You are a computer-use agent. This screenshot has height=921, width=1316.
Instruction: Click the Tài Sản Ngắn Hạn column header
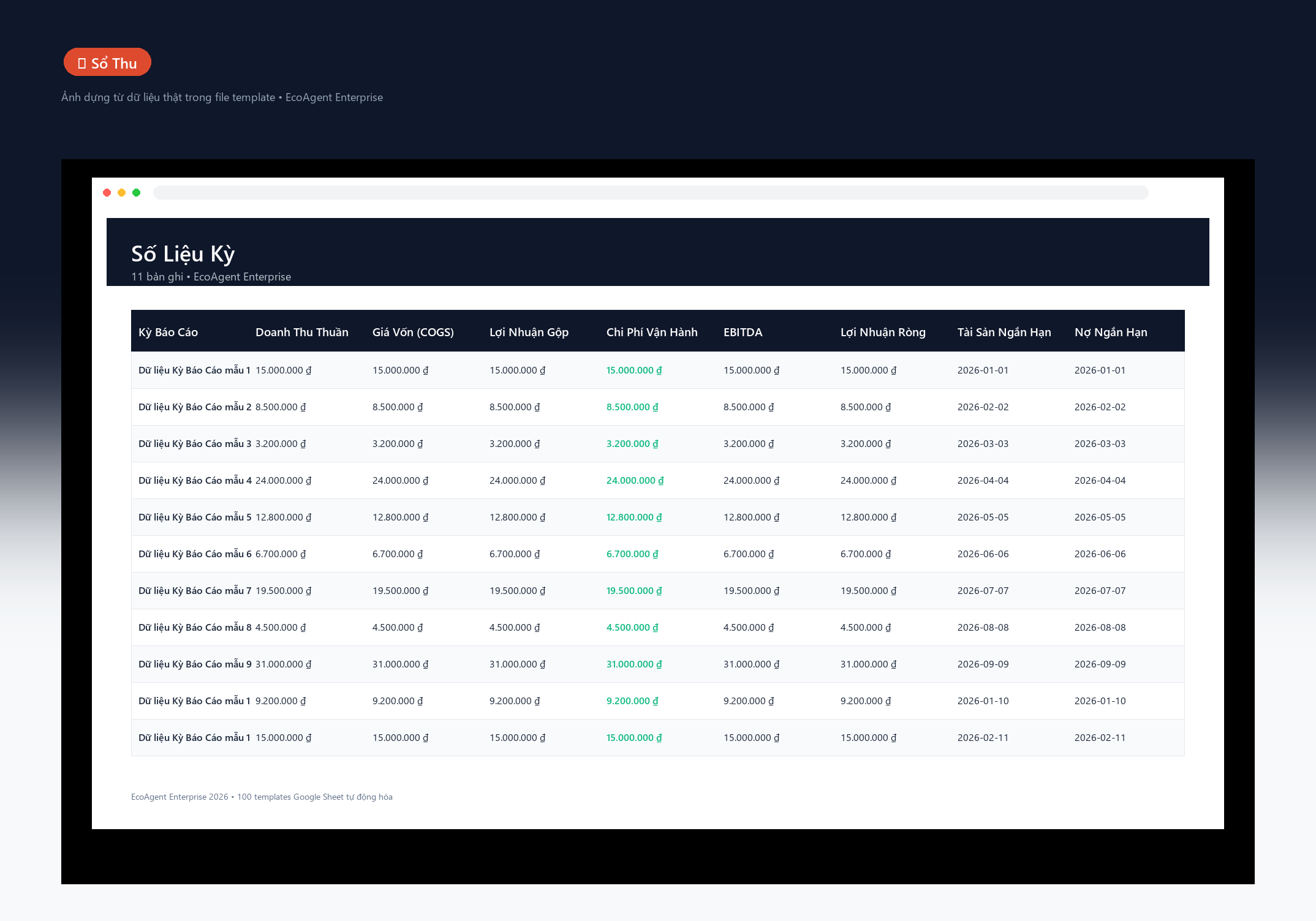[1004, 332]
